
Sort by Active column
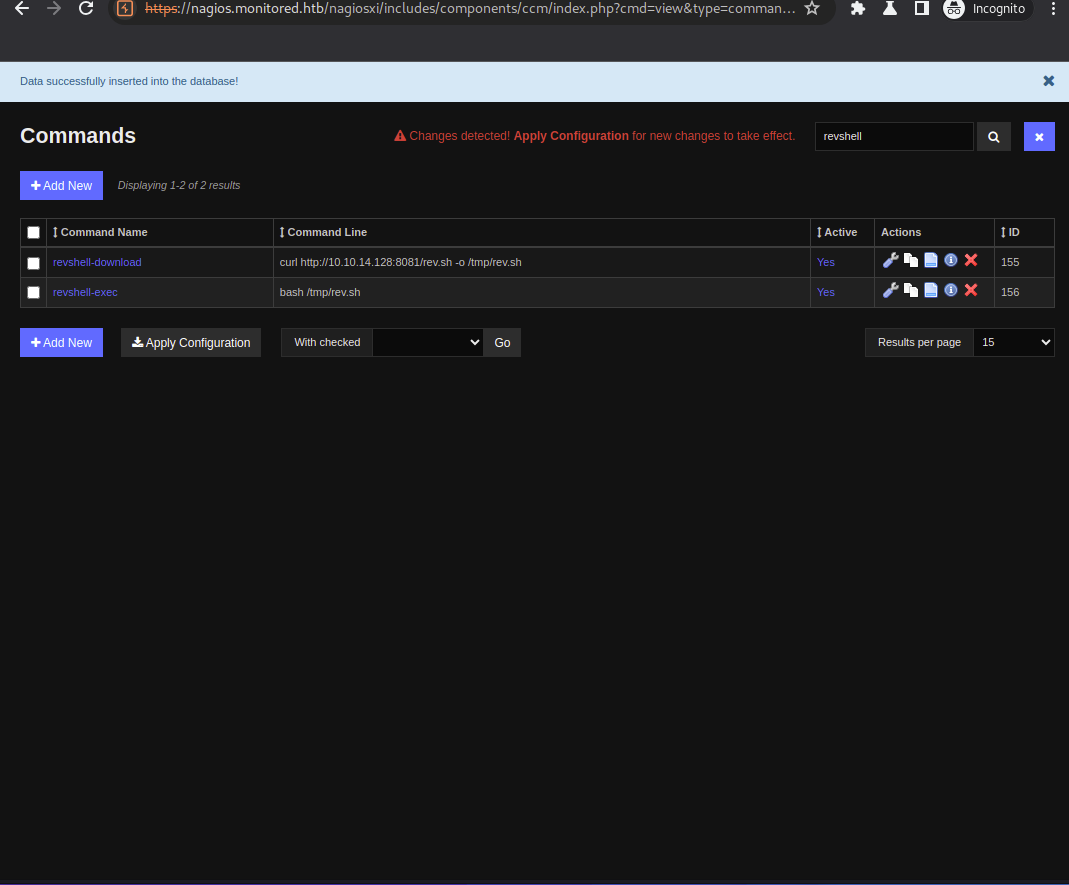click(837, 232)
